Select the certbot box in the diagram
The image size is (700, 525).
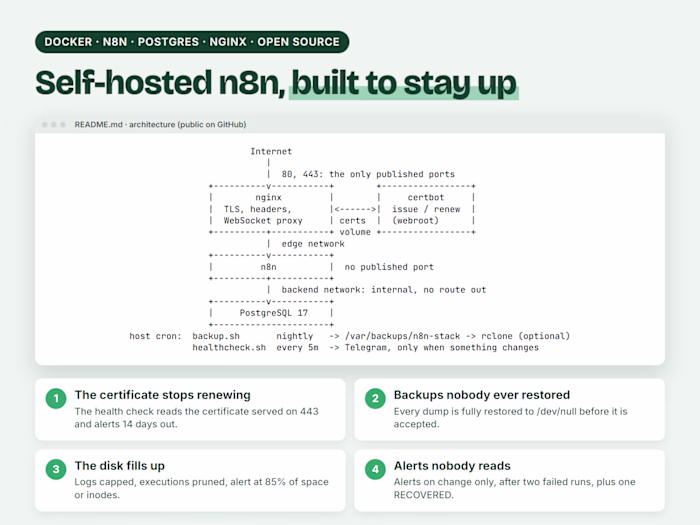tap(426, 209)
